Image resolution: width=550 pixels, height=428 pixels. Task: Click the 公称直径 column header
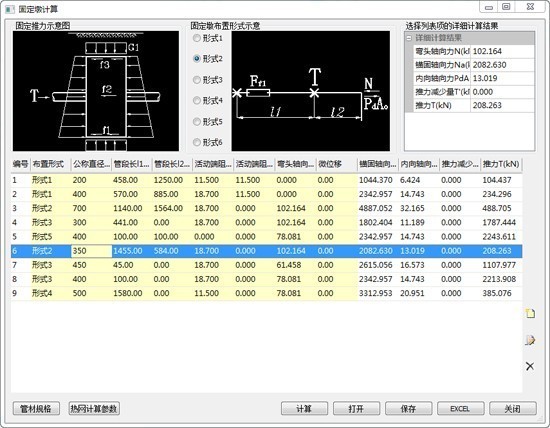click(92, 164)
